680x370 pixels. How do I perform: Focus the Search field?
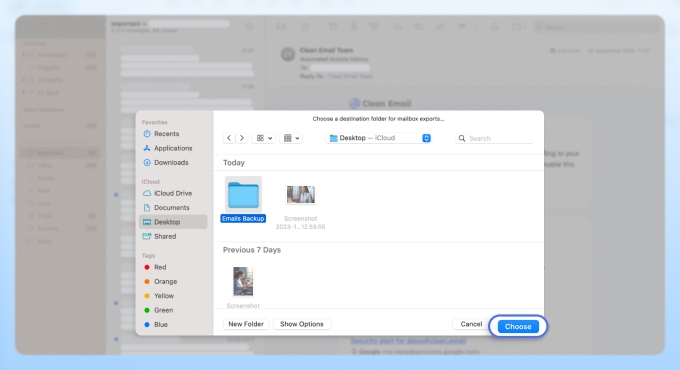click(494, 138)
